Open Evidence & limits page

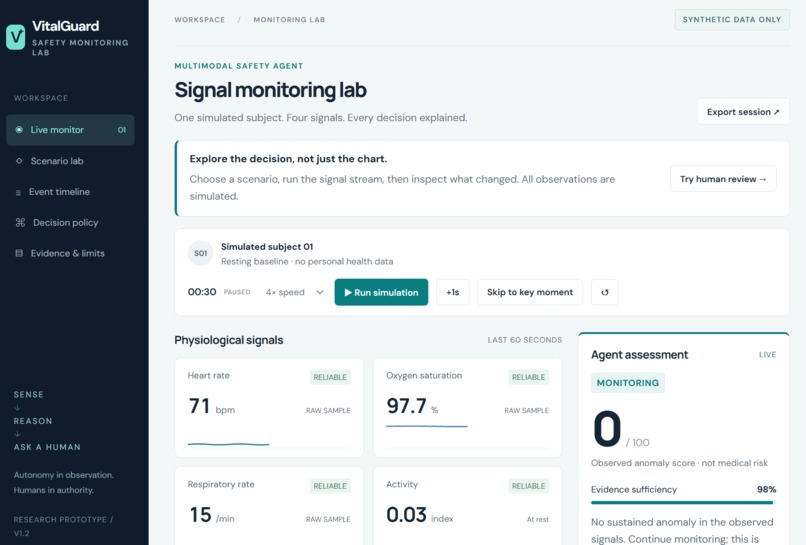[70, 253]
